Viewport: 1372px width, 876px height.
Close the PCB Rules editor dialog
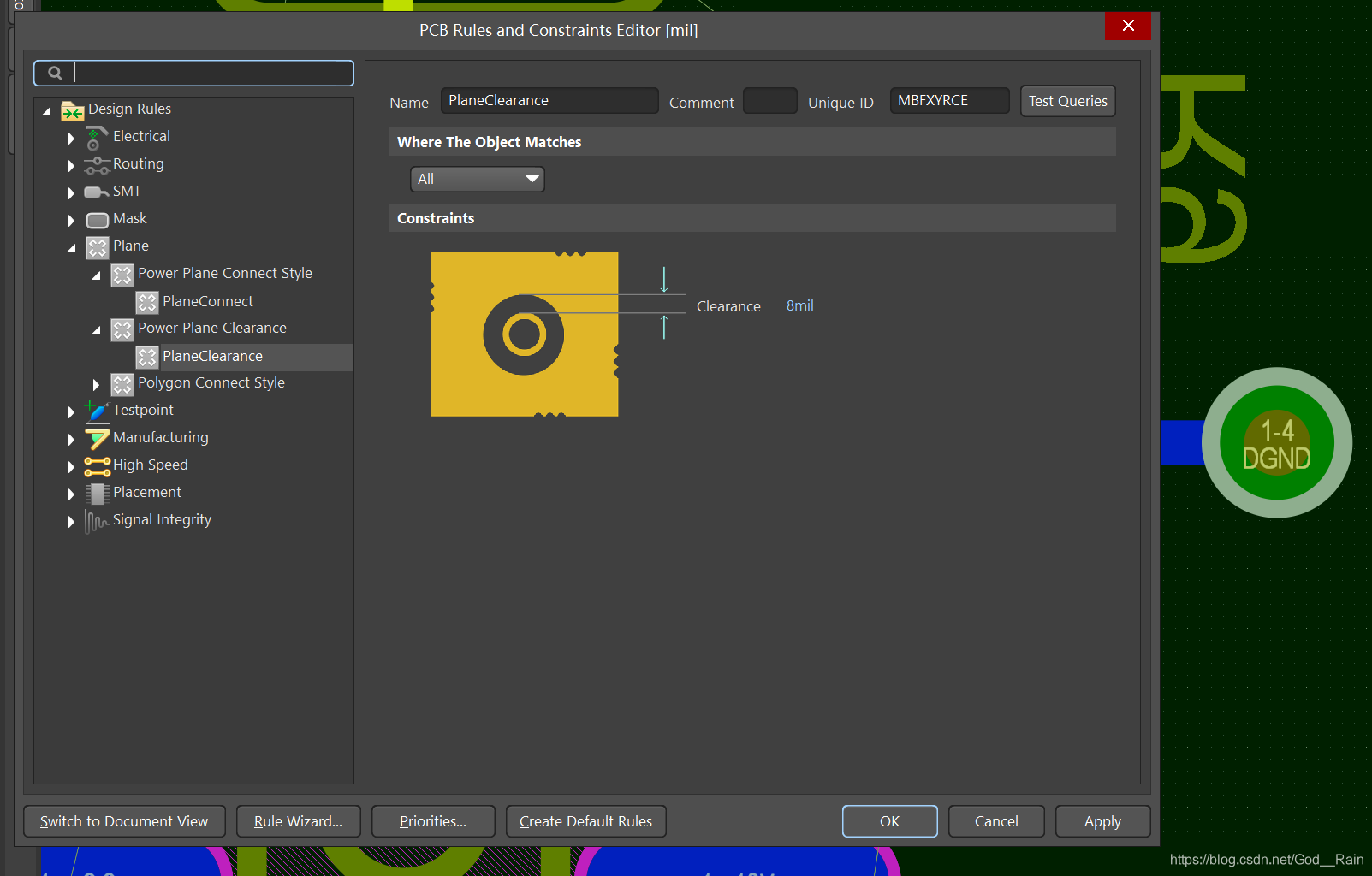coord(1128,26)
